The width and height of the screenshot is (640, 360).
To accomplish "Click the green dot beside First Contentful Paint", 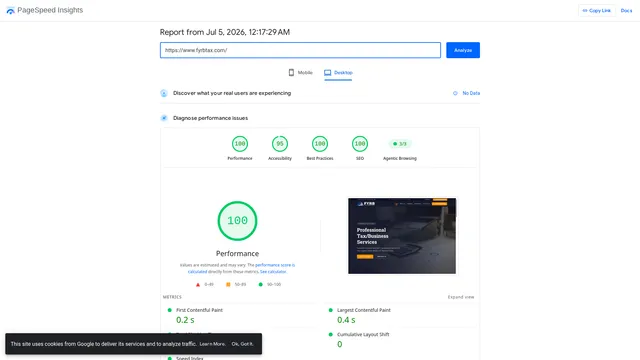I will (x=169, y=310).
